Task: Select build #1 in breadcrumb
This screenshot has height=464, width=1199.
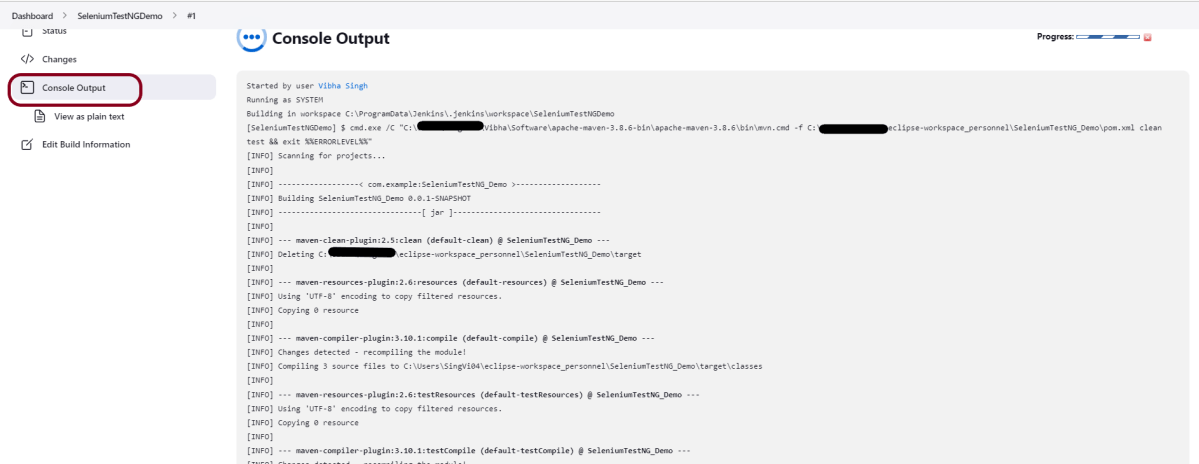Action: (192, 16)
